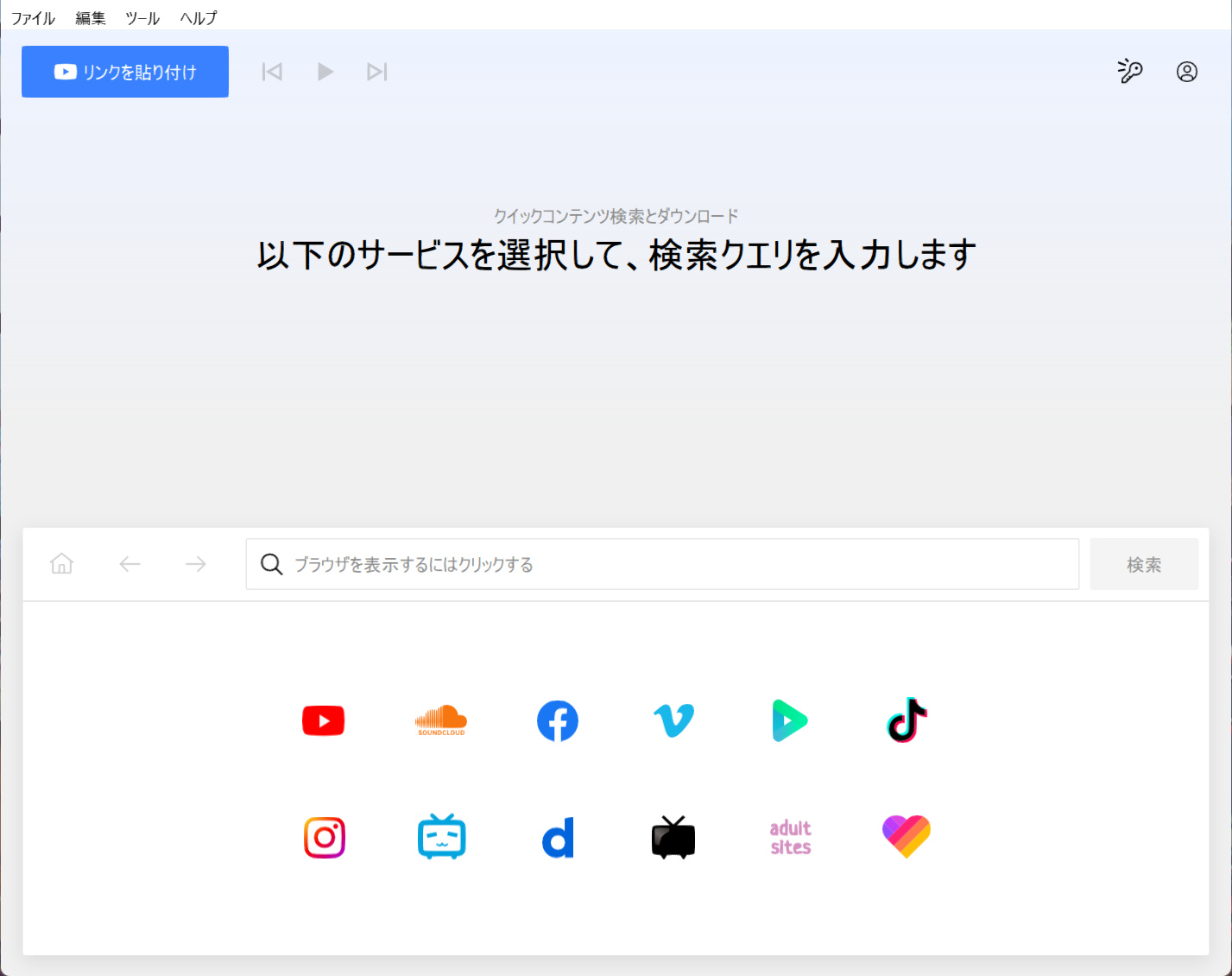The width and height of the screenshot is (1232, 976).
Task: Select the TikTok service icon
Action: tap(907, 720)
